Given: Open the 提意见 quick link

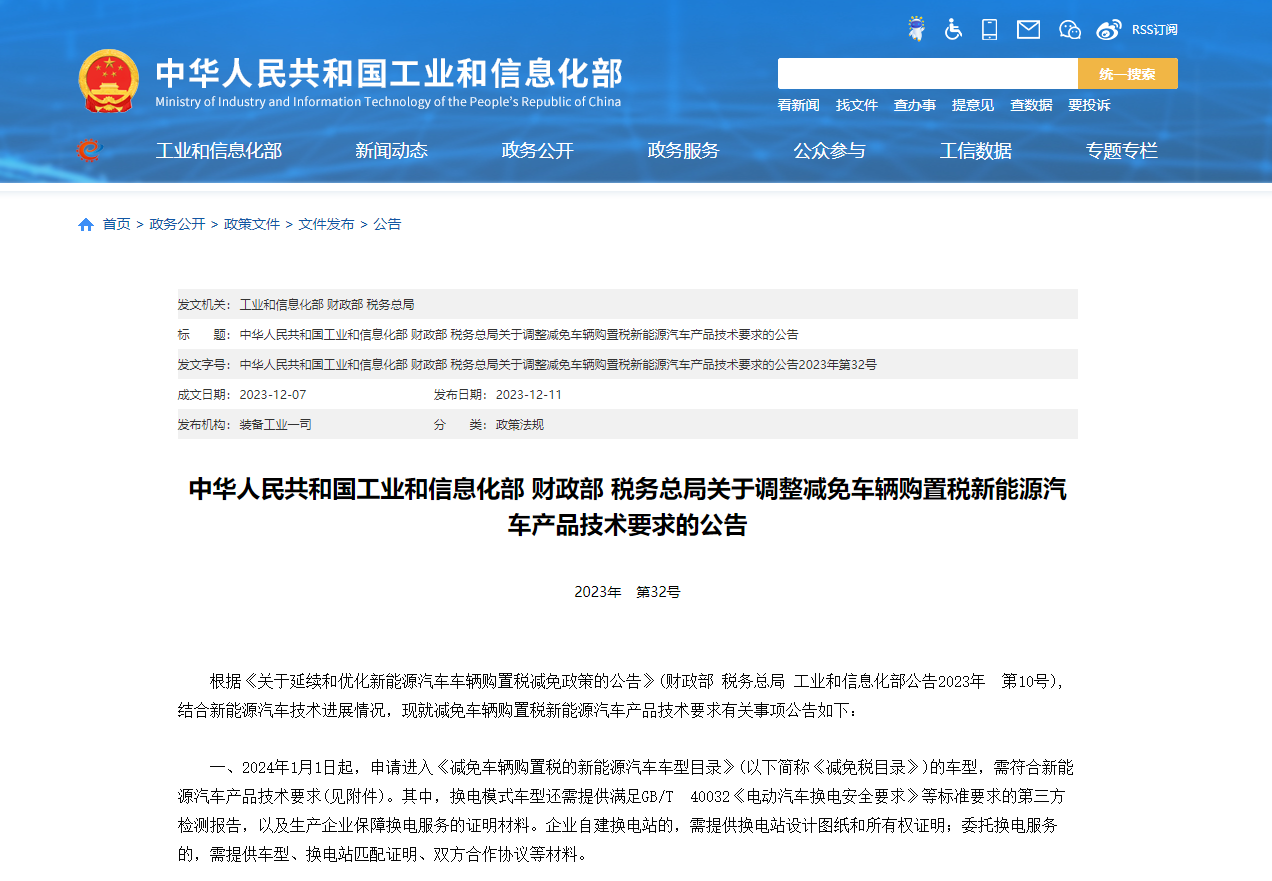Looking at the screenshot, I should click(x=973, y=105).
